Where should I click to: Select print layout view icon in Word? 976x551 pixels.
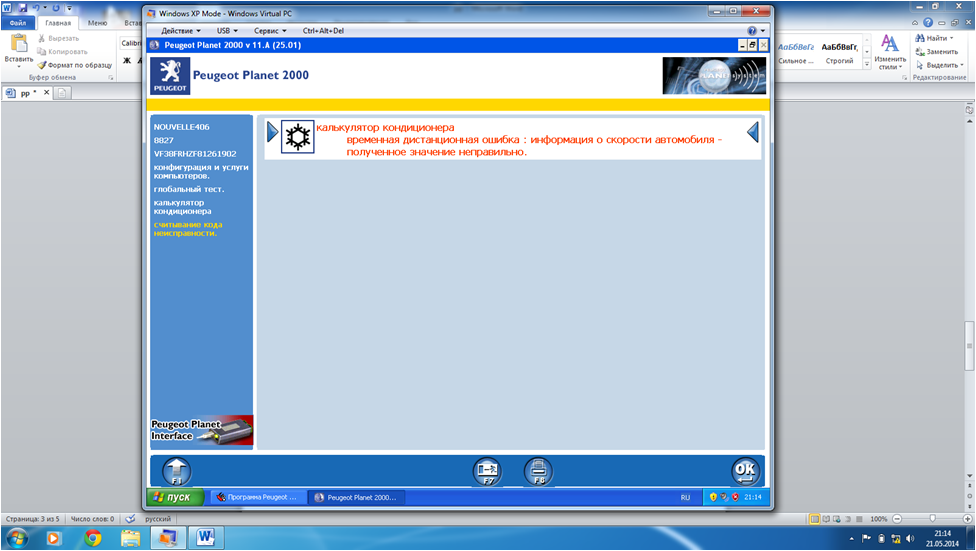click(814, 519)
